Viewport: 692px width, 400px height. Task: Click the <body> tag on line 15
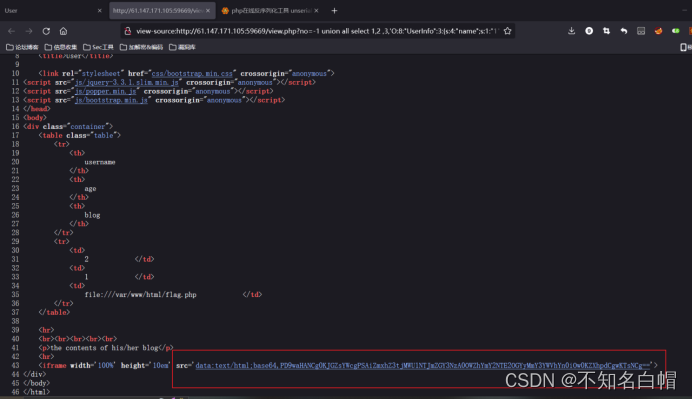(x=35, y=118)
